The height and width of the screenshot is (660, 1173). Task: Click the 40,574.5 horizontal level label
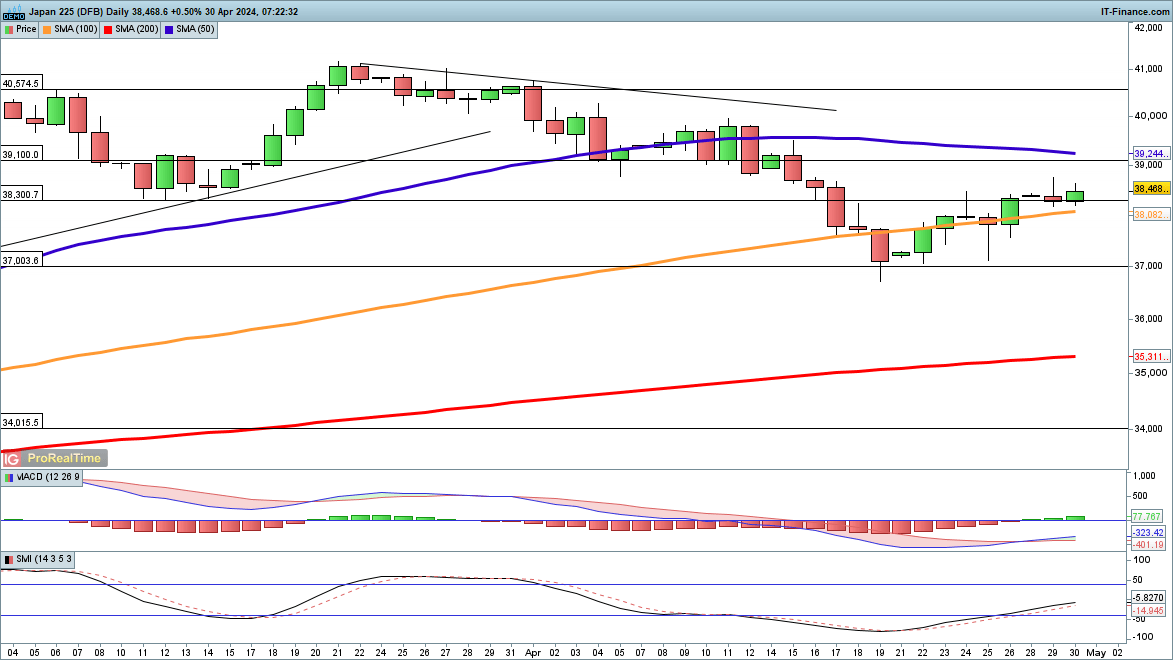coord(21,84)
